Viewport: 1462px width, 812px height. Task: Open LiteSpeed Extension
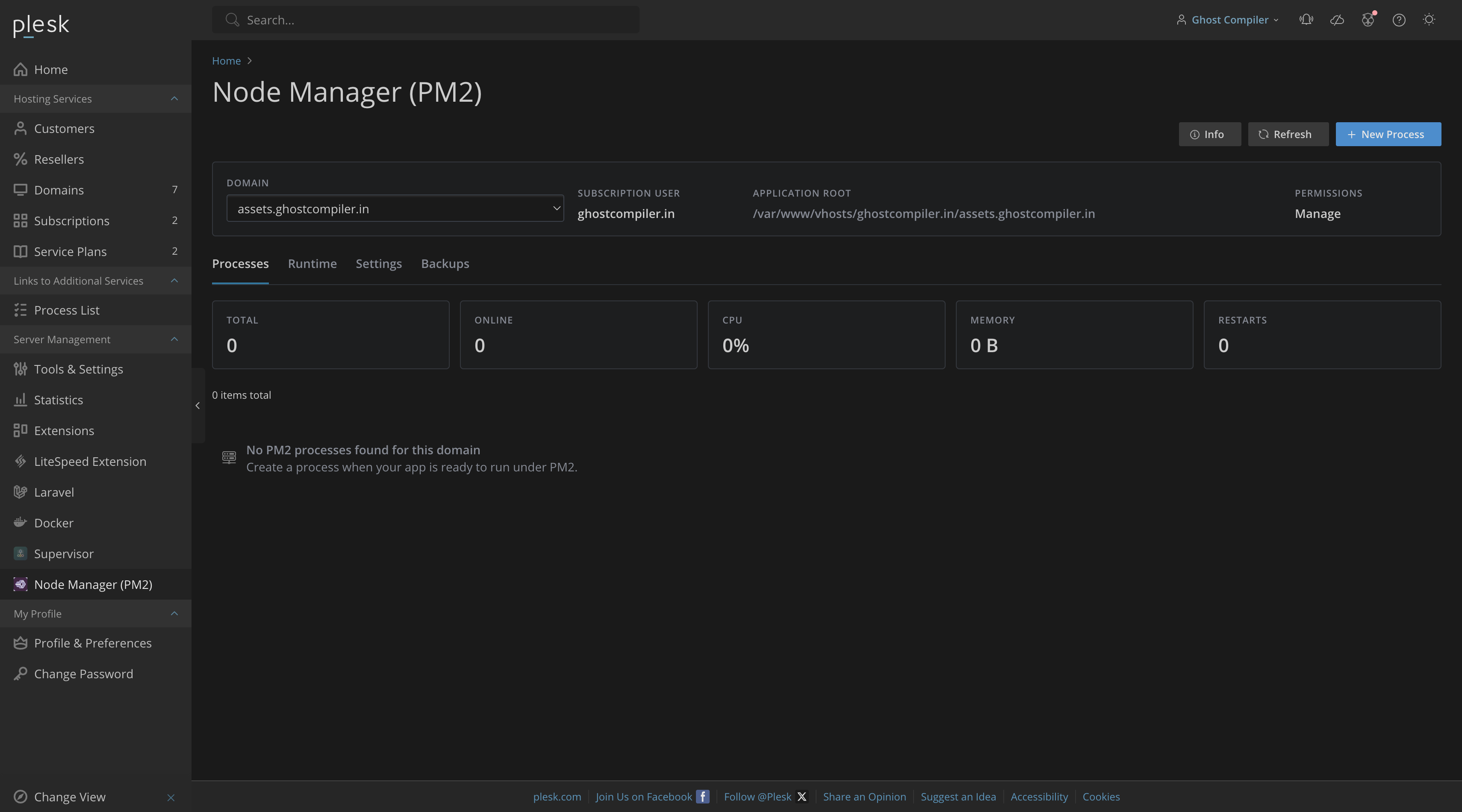tap(95, 461)
